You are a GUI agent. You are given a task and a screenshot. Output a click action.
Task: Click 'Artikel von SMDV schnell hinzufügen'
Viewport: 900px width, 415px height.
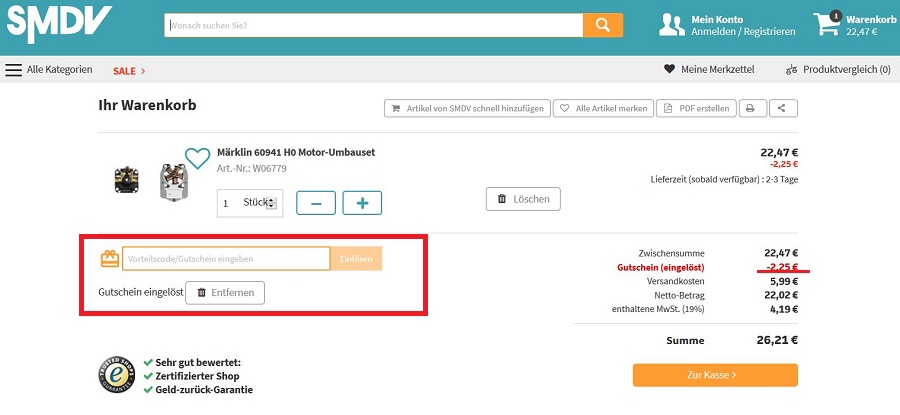coord(467,108)
